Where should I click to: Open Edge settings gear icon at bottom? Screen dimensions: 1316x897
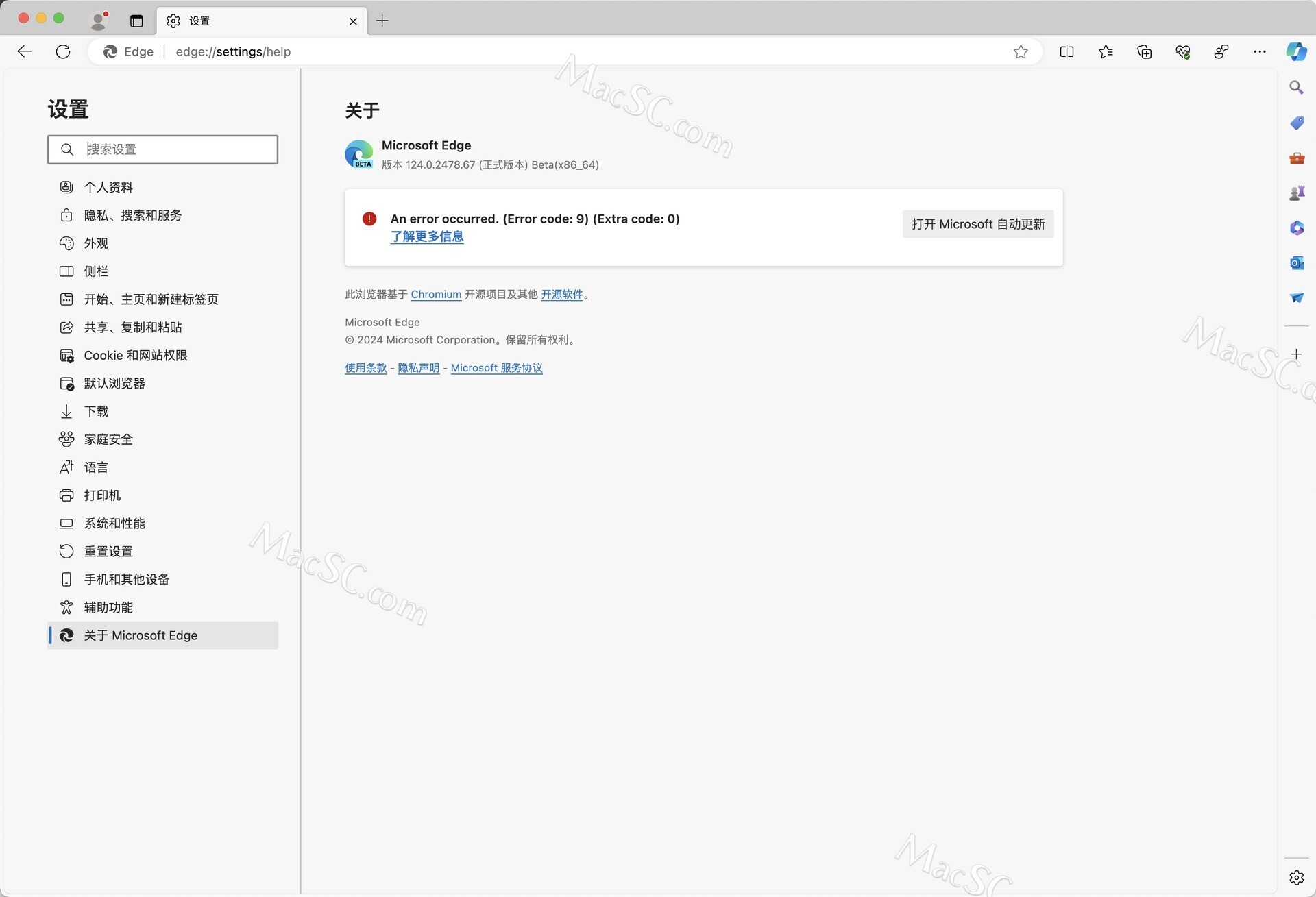pyautogui.click(x=1297, y=877)
